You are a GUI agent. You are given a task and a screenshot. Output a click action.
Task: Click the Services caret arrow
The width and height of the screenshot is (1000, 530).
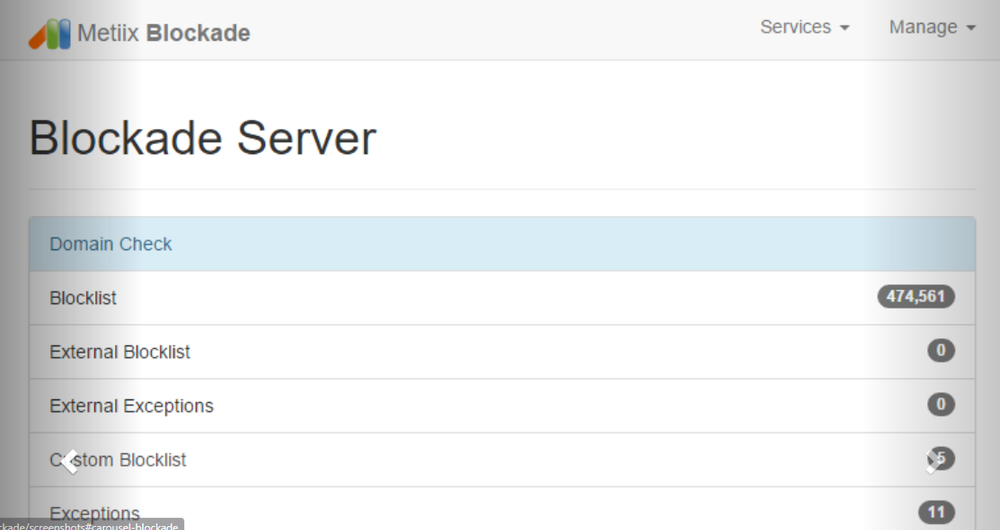844,28
